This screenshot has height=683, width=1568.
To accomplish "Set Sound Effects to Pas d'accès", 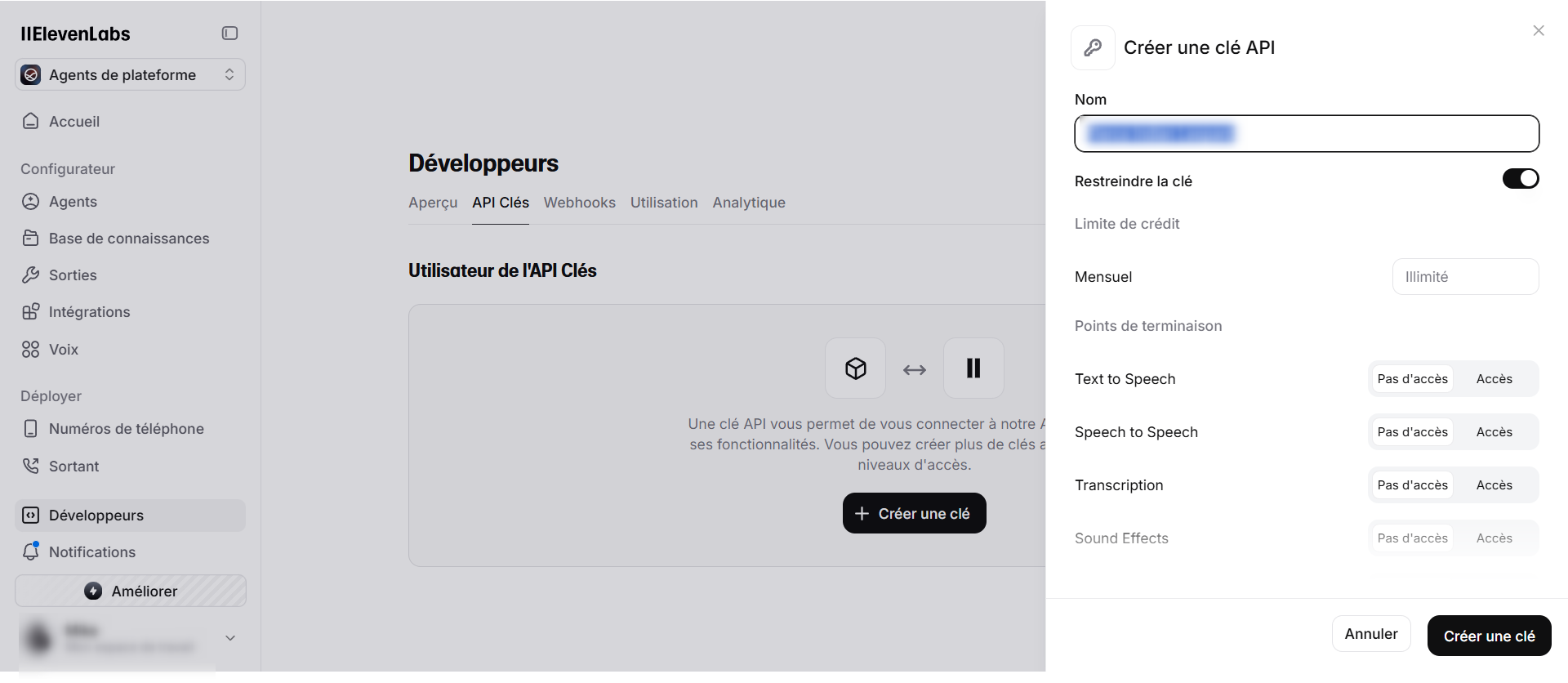I will coord(1412,538).
